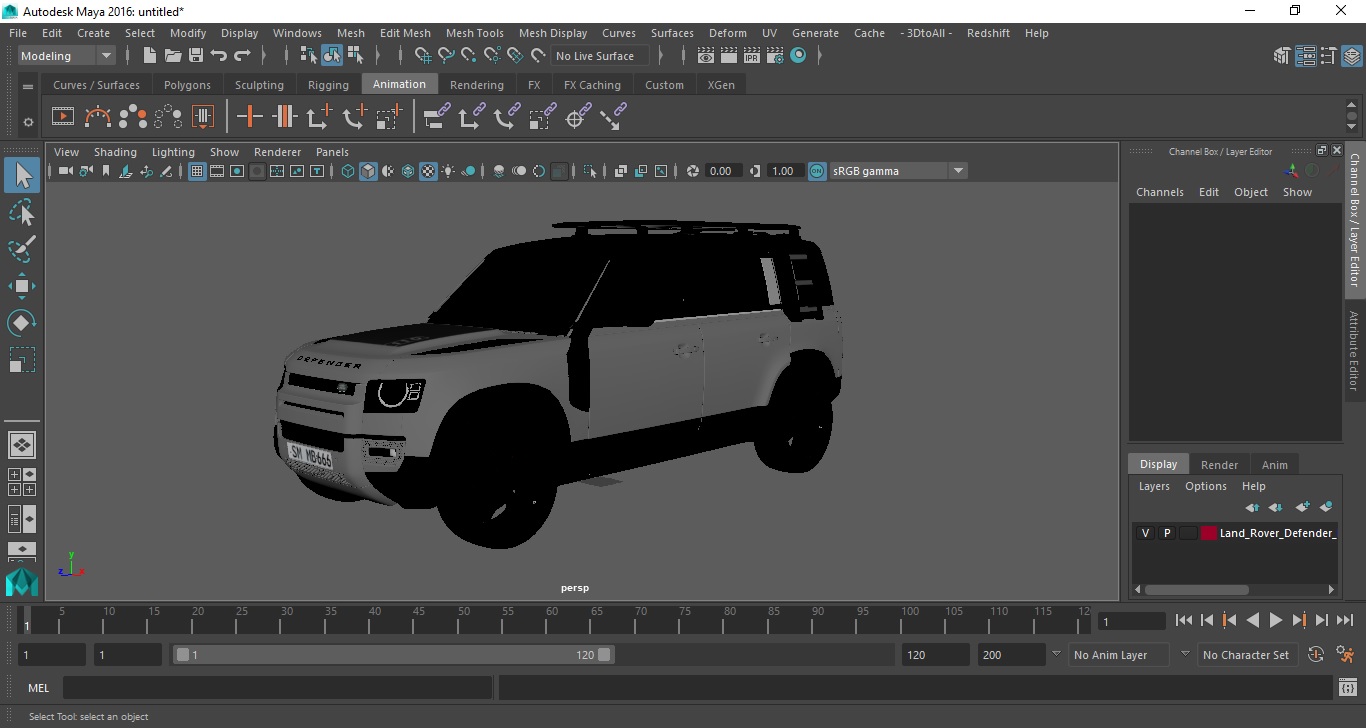
Task: Click the Motion Trail shelf icon
Action: (x=98, y=117)
